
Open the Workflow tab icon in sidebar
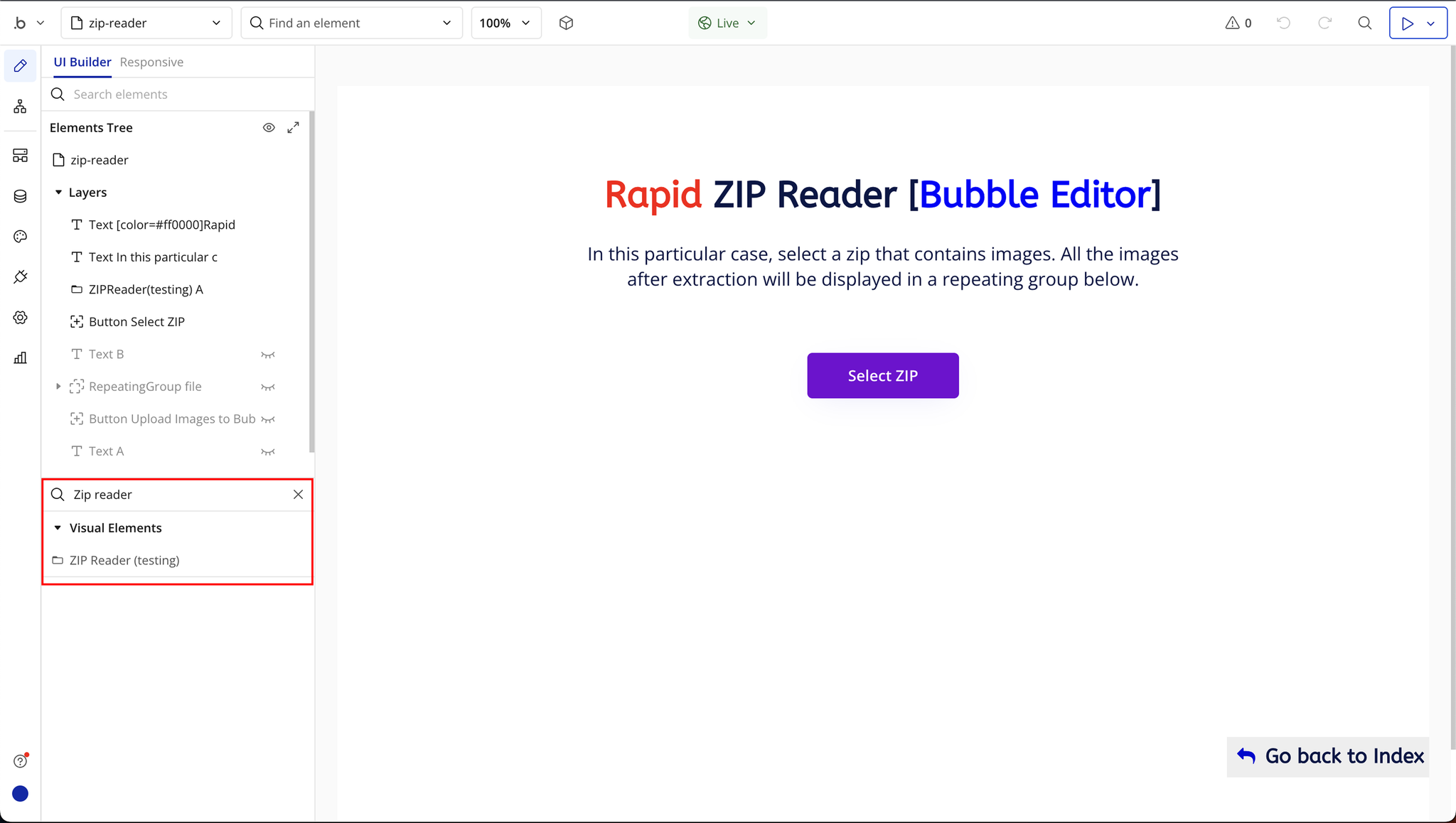pos(20,107)
